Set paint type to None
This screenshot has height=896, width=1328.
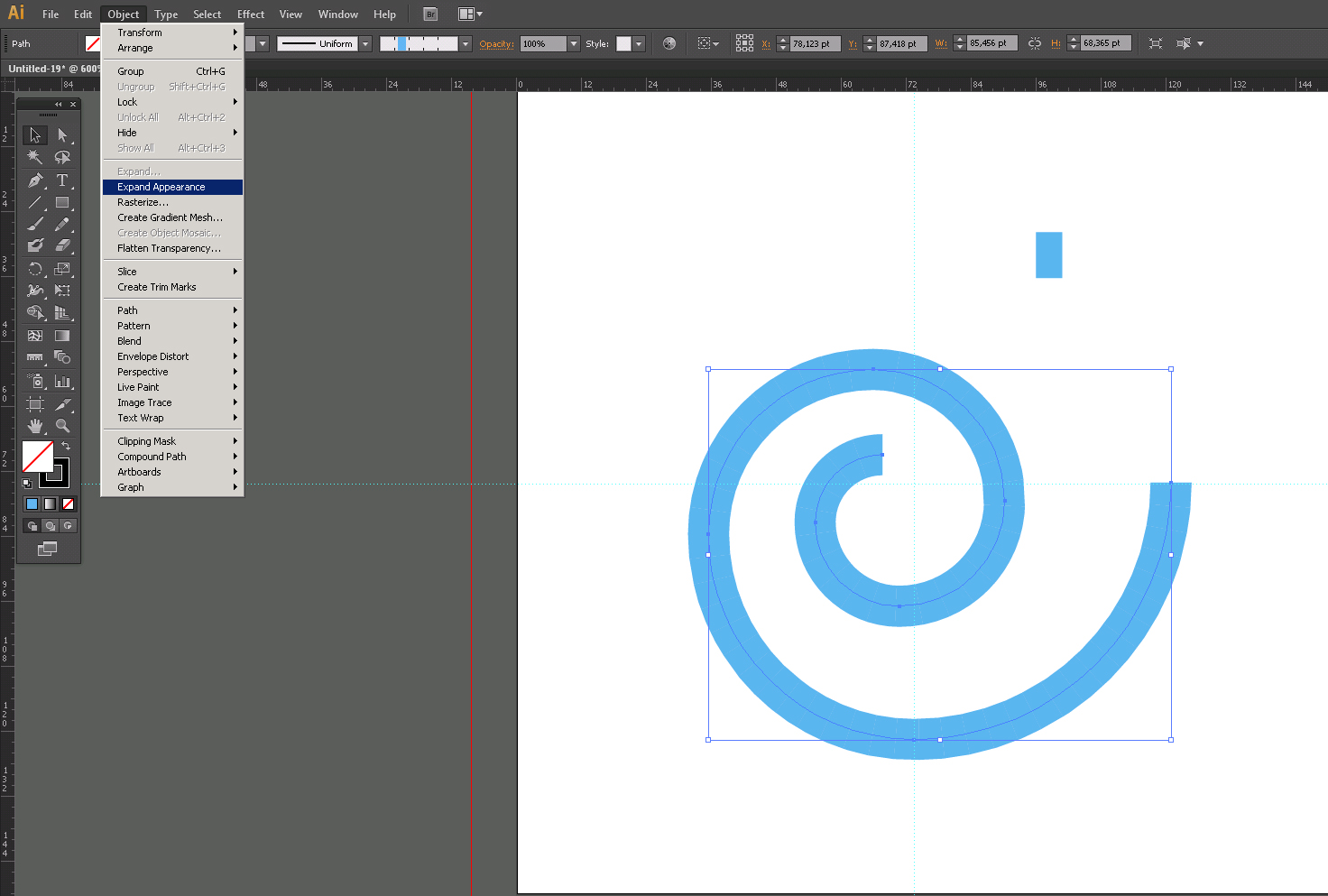click(x=68, y=504)
